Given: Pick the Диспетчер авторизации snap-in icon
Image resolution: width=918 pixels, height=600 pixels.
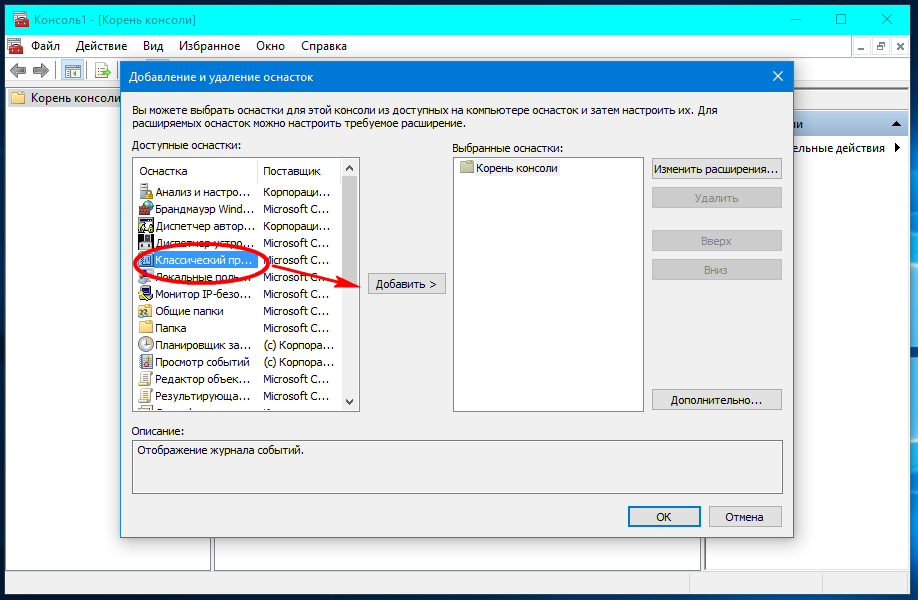Looking at the screenshot, I should (146, 226).
